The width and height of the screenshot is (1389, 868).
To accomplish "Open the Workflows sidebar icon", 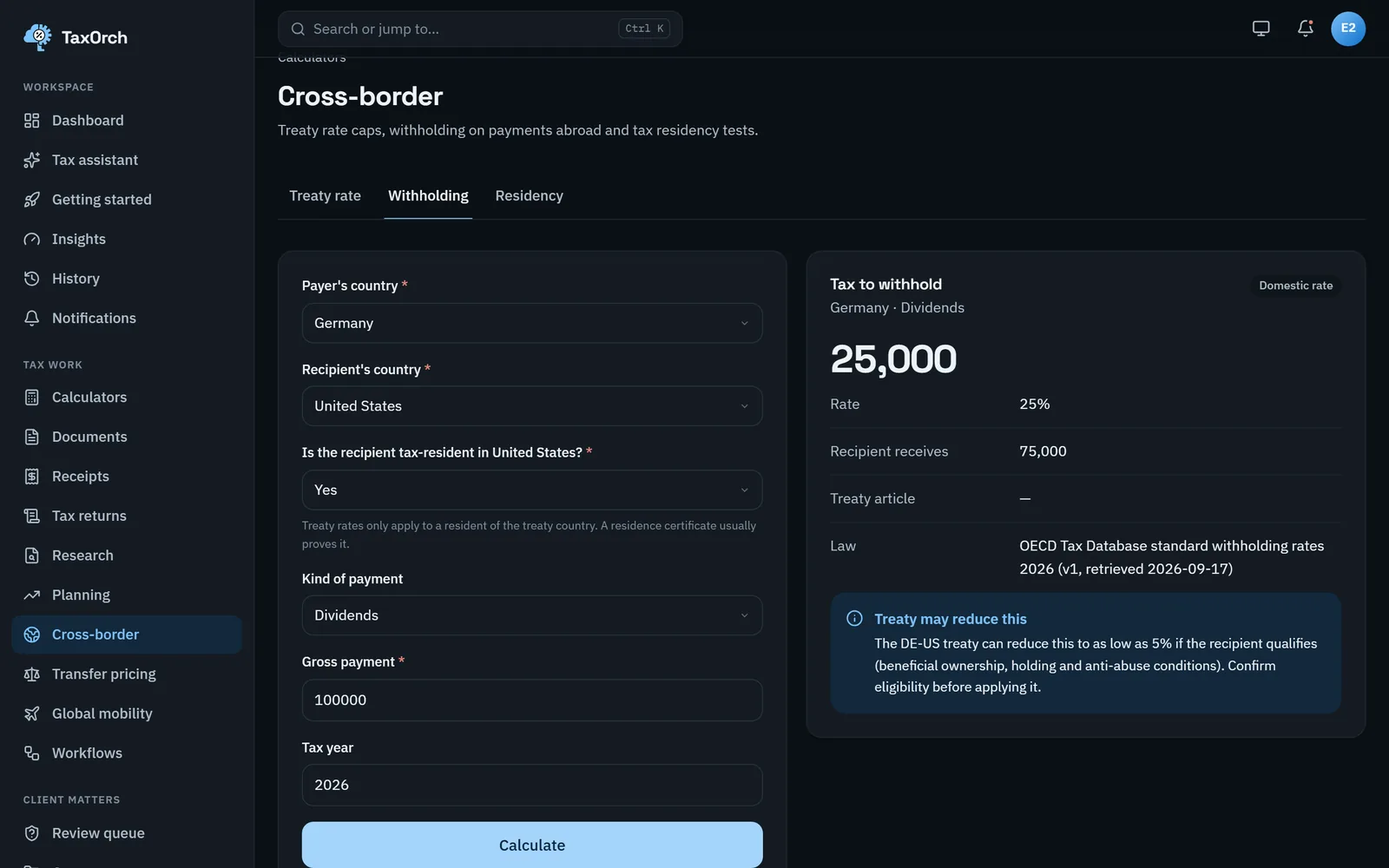I will [x=32, y=753].
